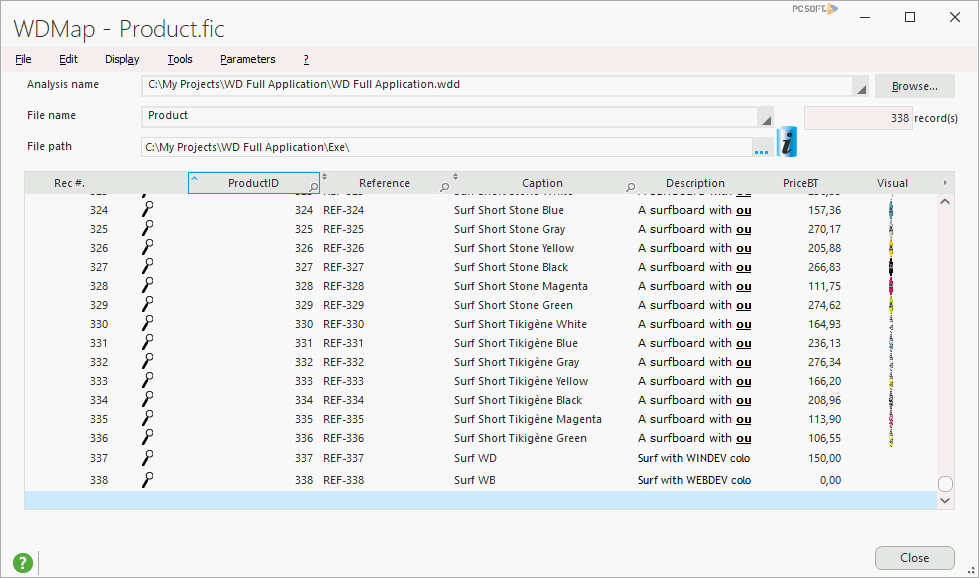The height and width of the screenshot is (578, 980).
Task: Click the Visual column header
Action: click(892, 183)
